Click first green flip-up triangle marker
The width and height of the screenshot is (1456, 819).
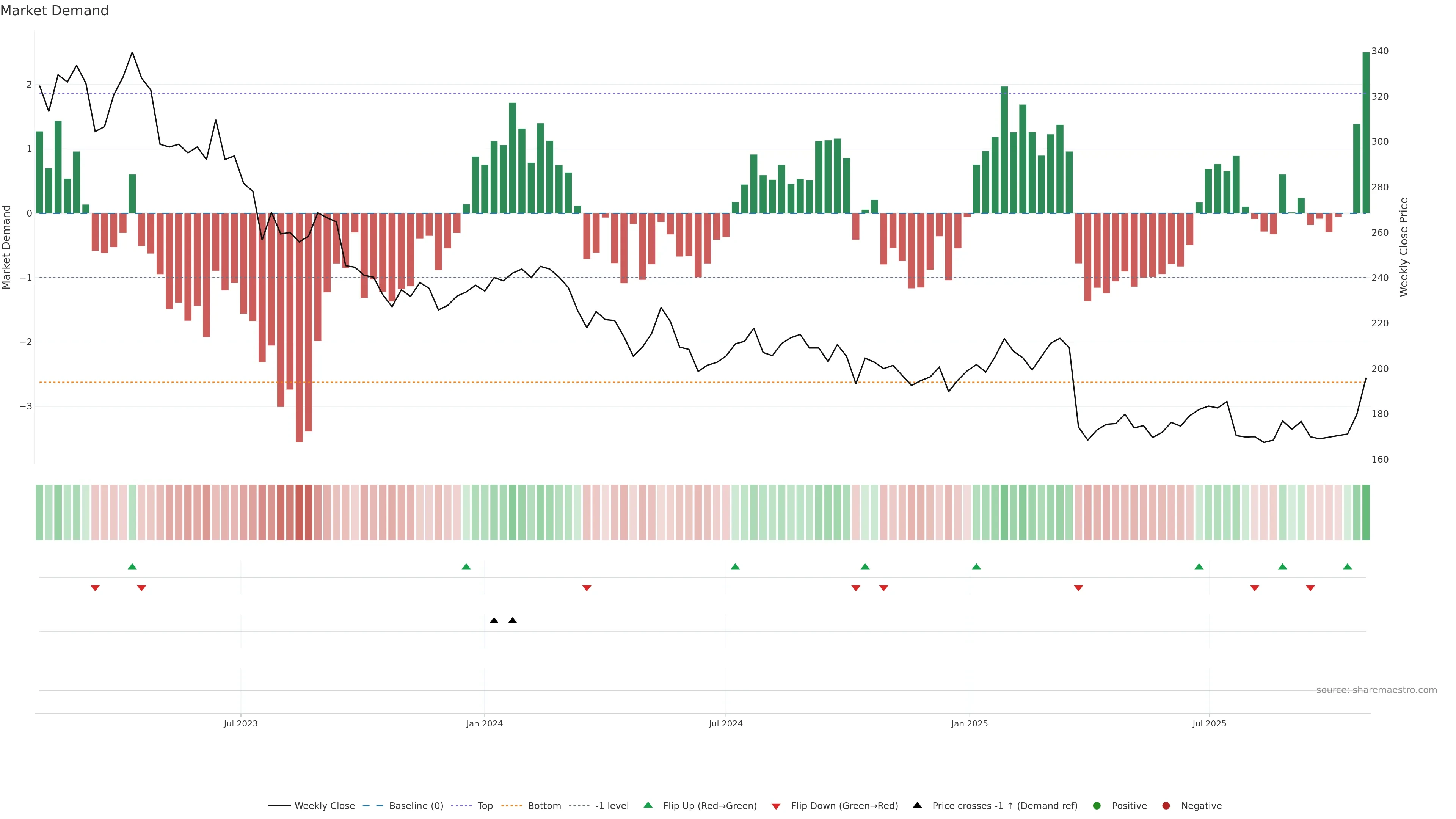[132, 567]
